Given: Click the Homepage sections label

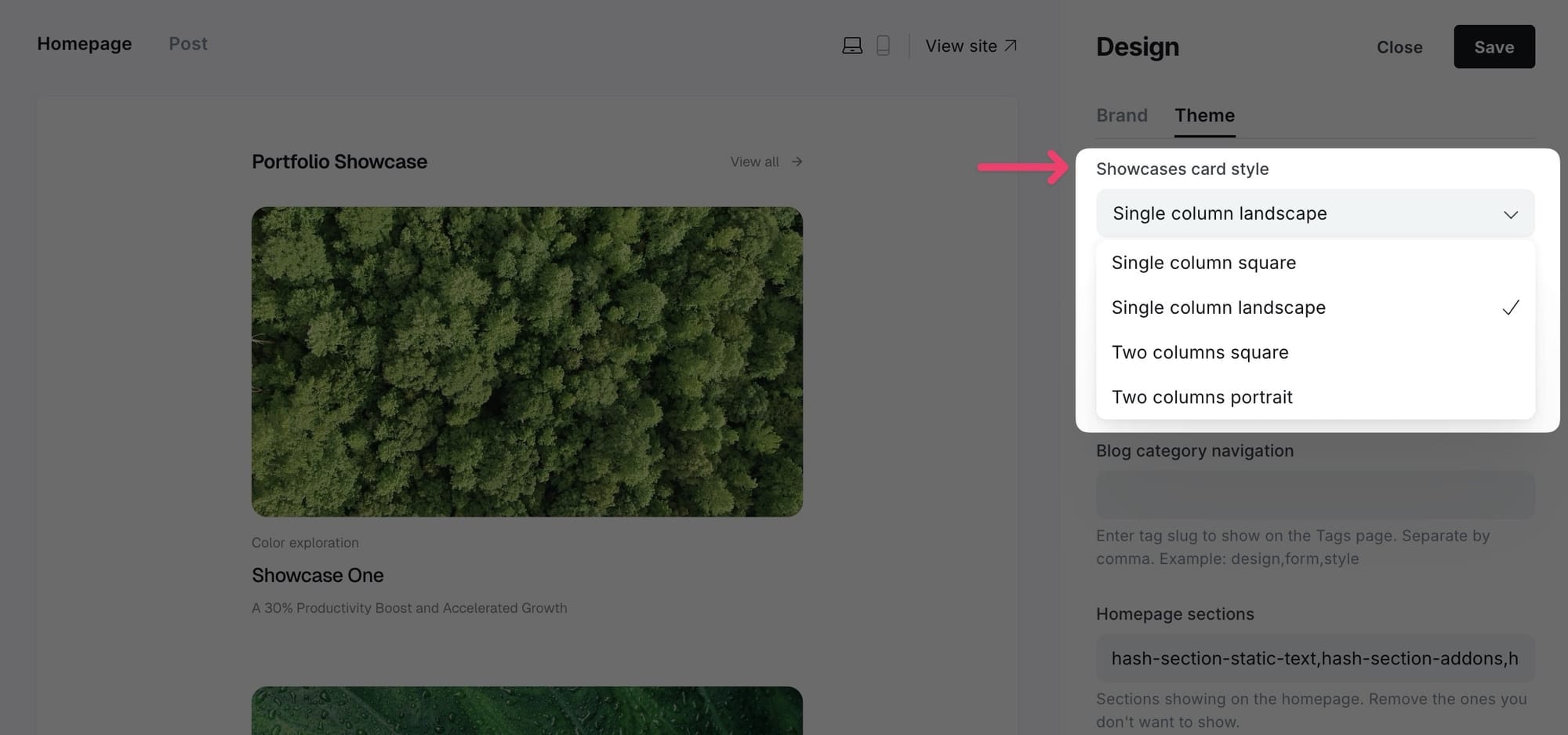Looking at the screenshot, I should [x=1175, y=614].
